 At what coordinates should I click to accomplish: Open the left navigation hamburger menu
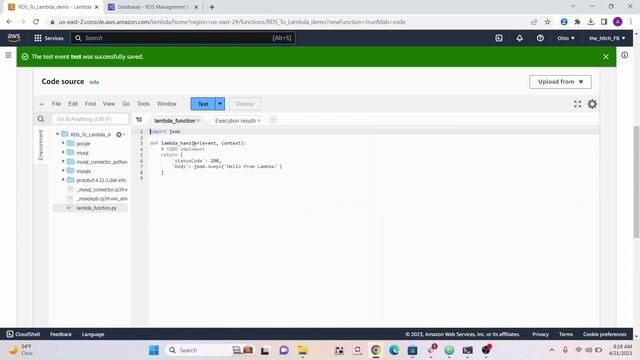pyautogui.click(x=8, y=55)
